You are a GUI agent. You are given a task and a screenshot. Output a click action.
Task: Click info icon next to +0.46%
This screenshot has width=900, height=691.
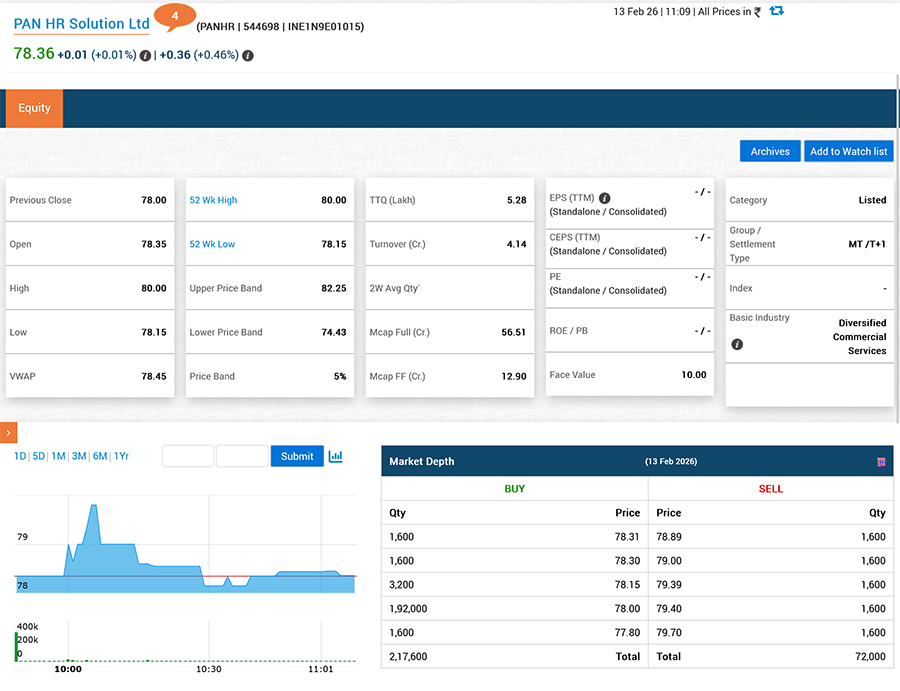[x=247, y=56]
